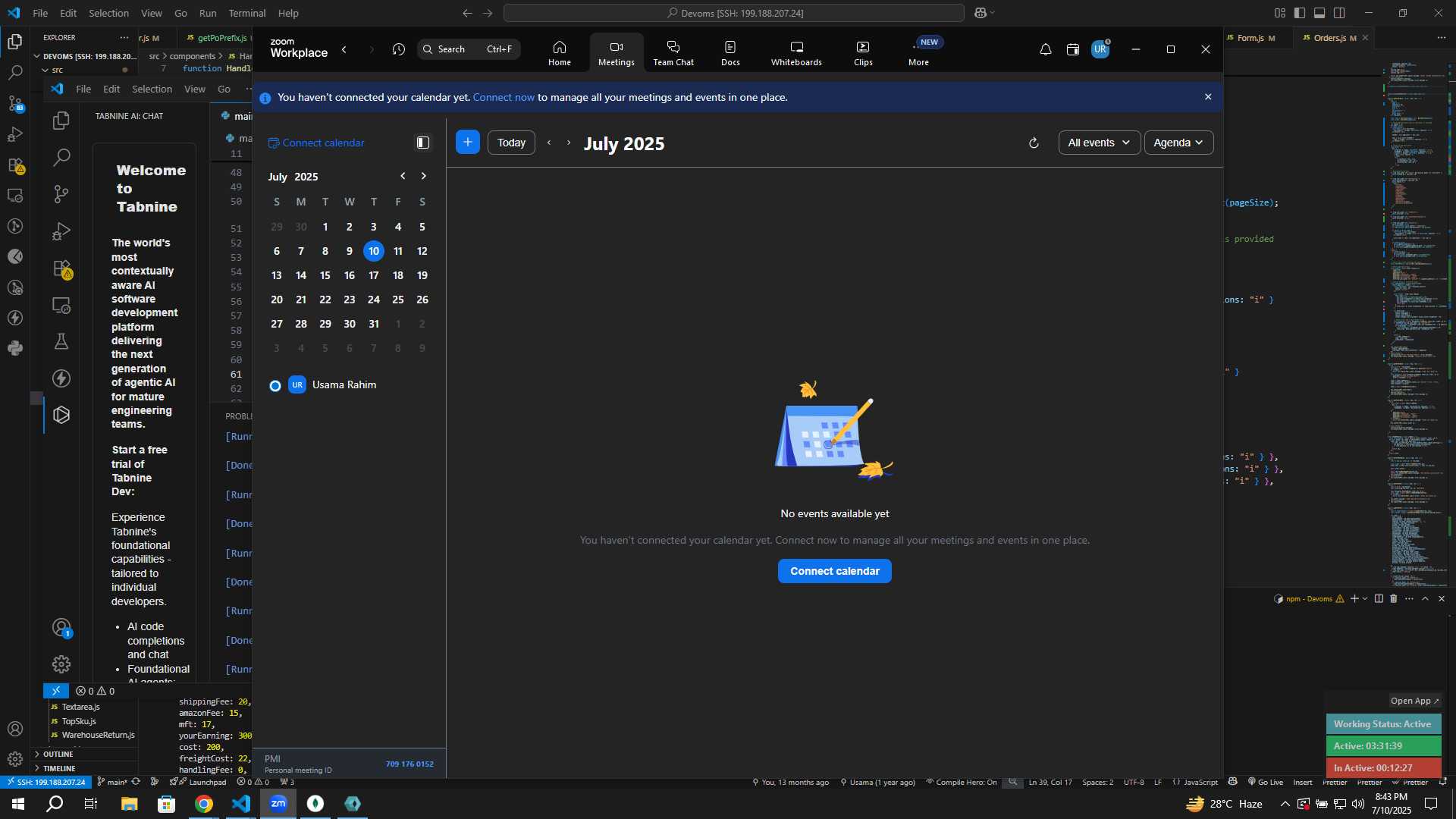Toggle VS Code bottom panel layout
The height and width of the screenshot is (819, 1456).
(1319, 13)
